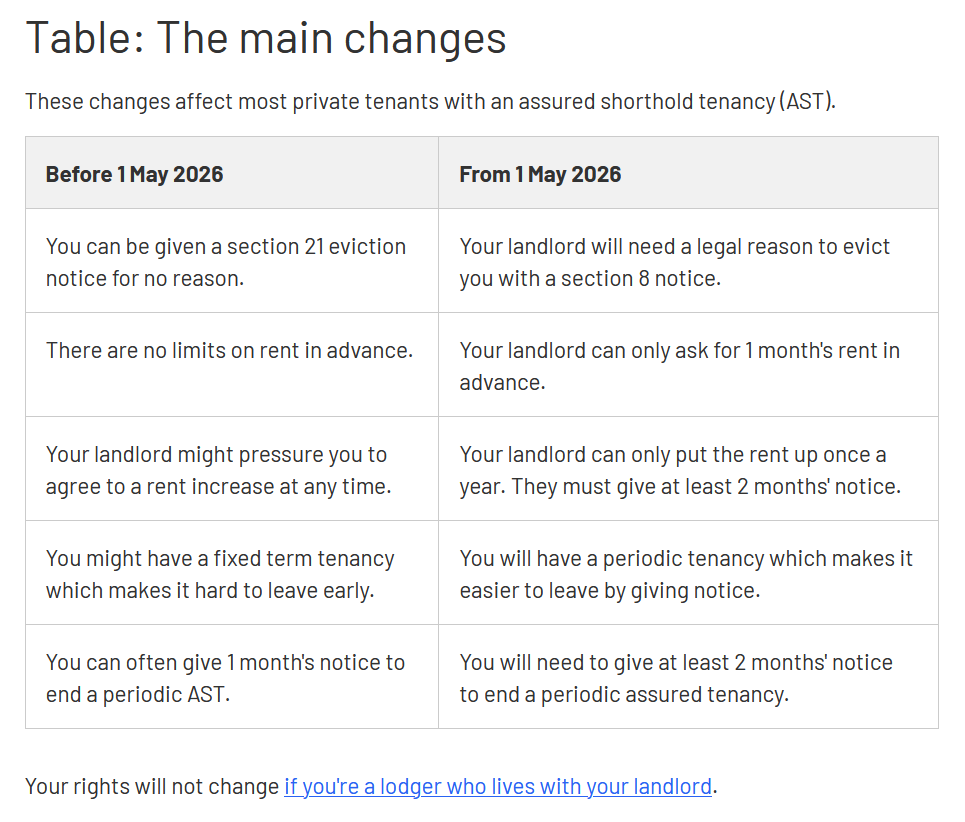
Task: Select the section 8 notice legal reason cell
Action: 674,262
